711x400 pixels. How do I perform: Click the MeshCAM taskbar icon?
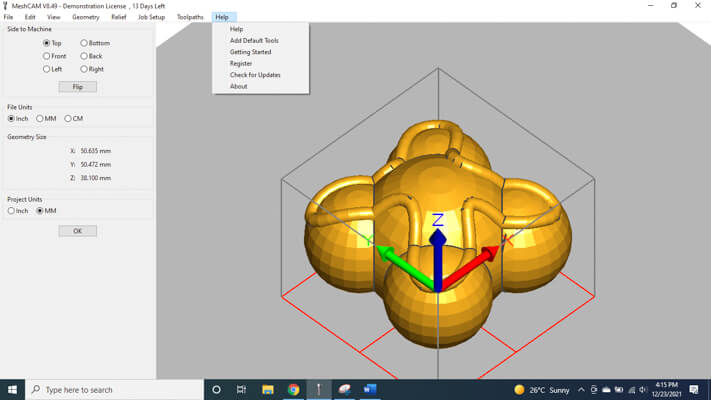pyautogui.click(x=319, y=389)
